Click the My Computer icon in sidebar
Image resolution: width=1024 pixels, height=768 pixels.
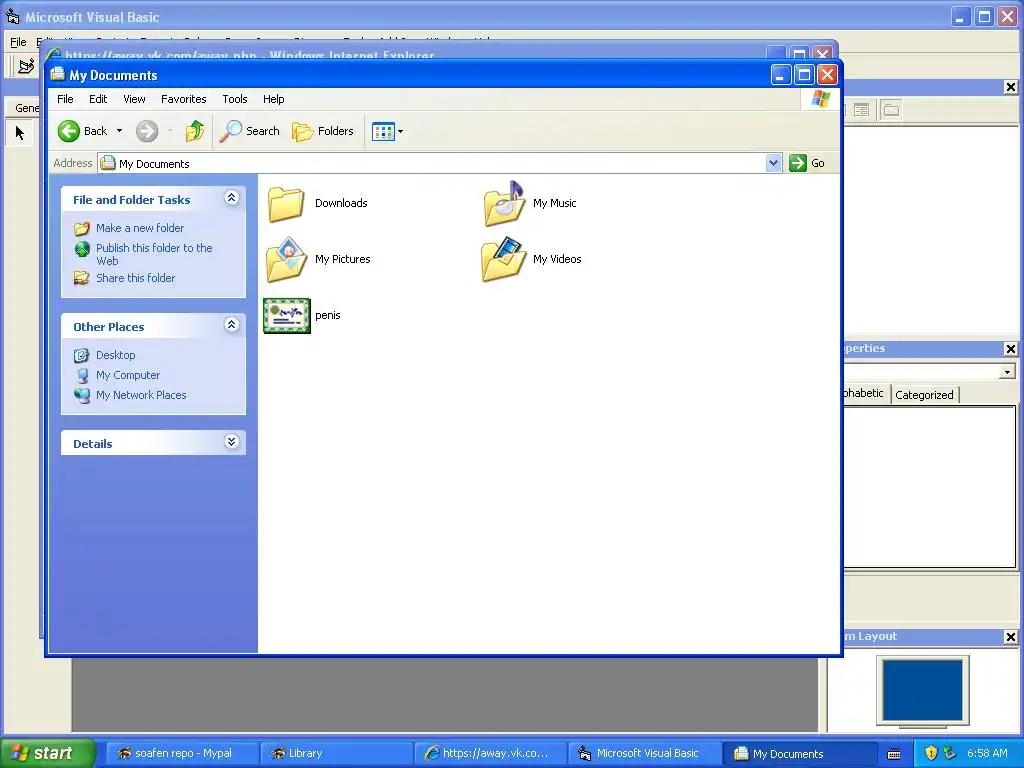point(82,376)
